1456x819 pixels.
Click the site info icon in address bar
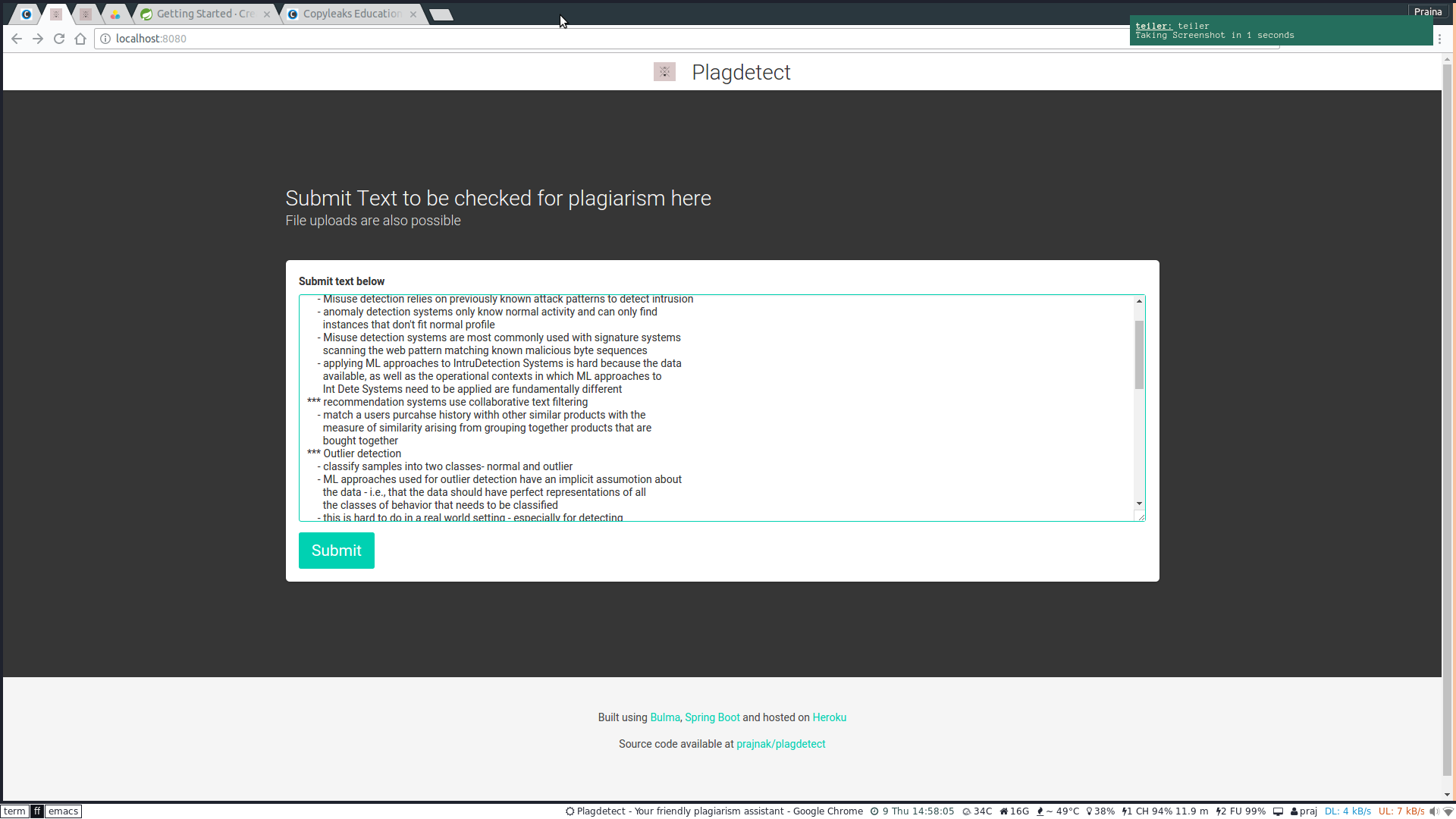[x=105, y=39]
